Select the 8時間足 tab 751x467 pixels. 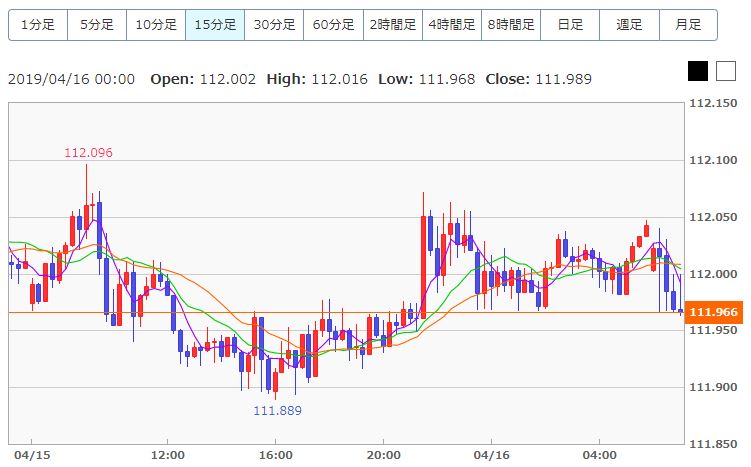coord(511,24)
